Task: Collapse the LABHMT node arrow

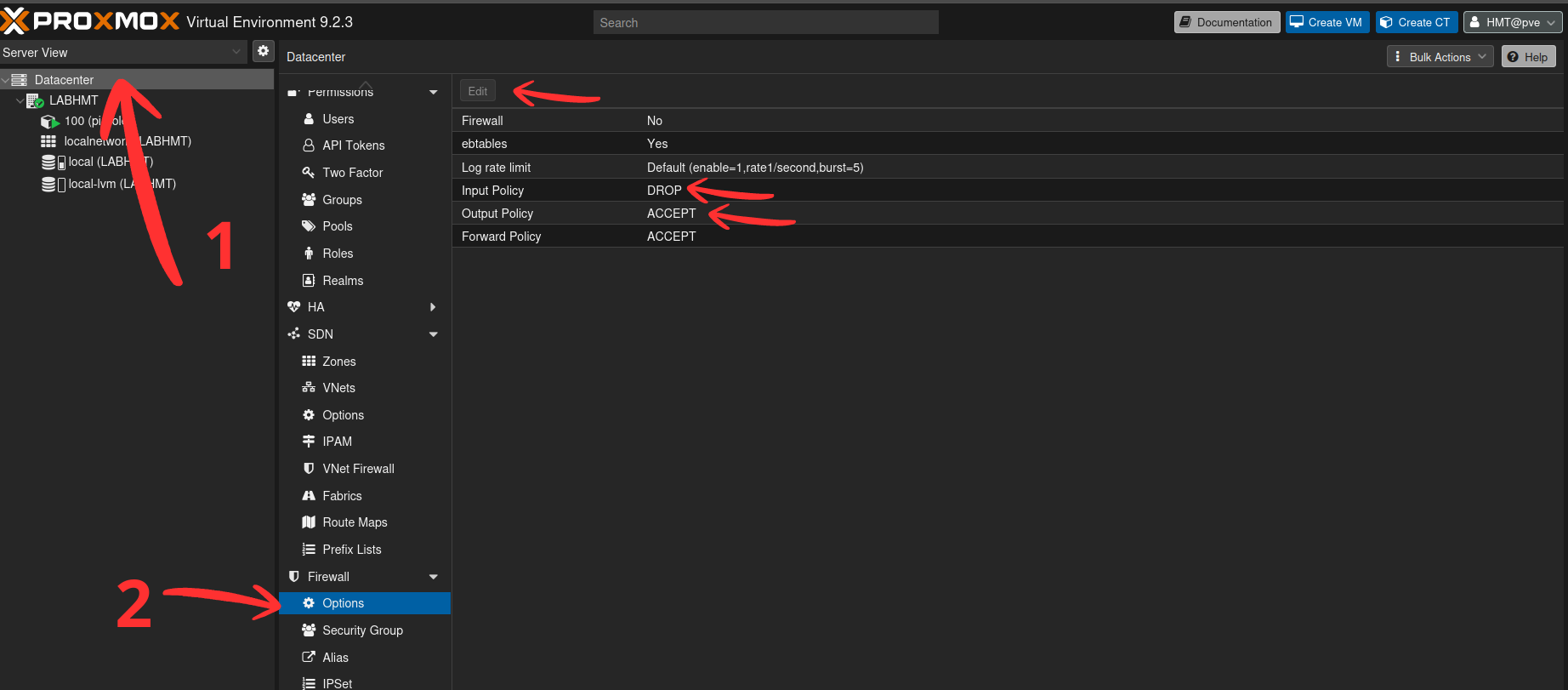Action: point(20,100)
